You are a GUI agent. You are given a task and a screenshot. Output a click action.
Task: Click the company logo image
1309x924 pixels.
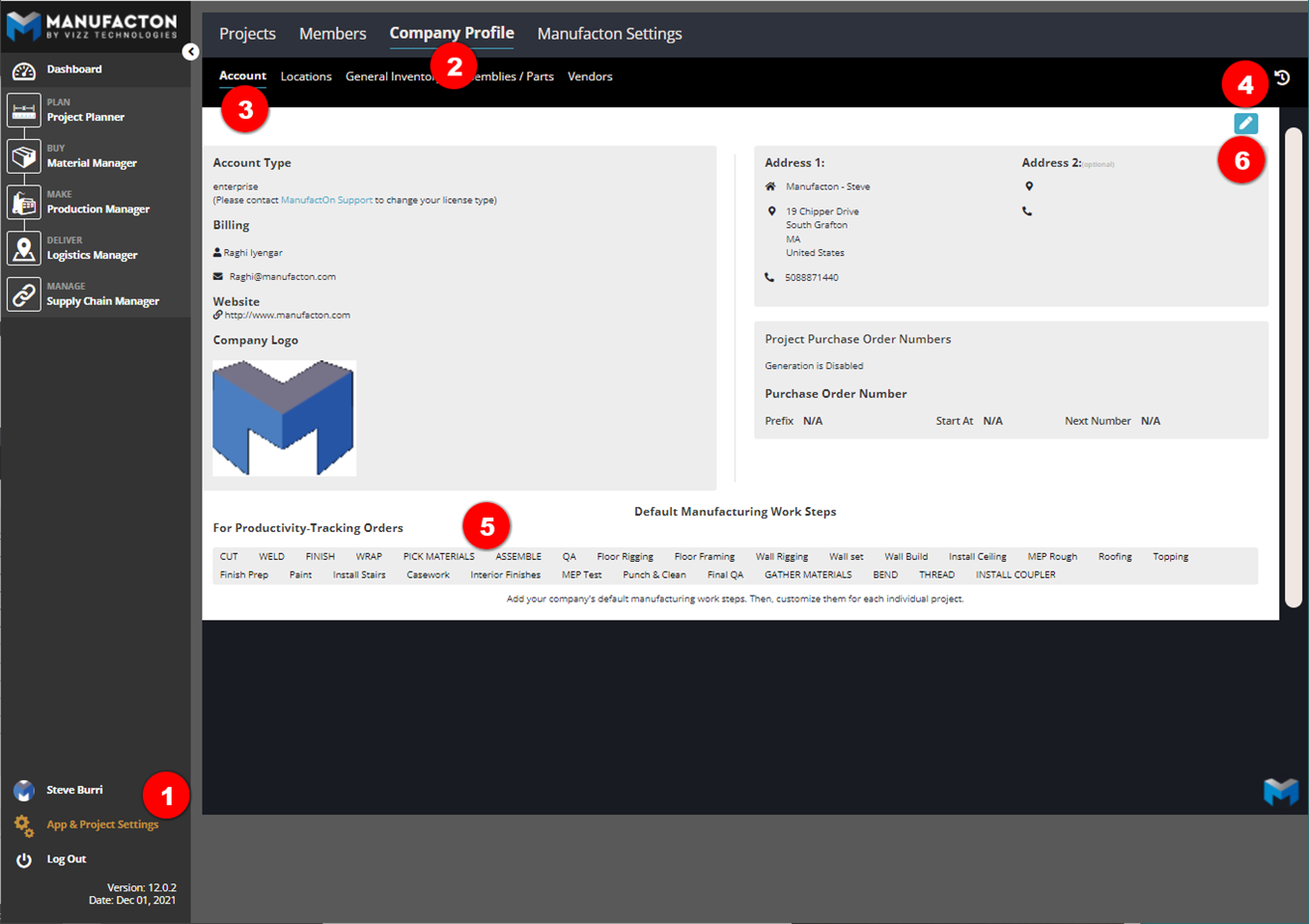pos(284,418)
